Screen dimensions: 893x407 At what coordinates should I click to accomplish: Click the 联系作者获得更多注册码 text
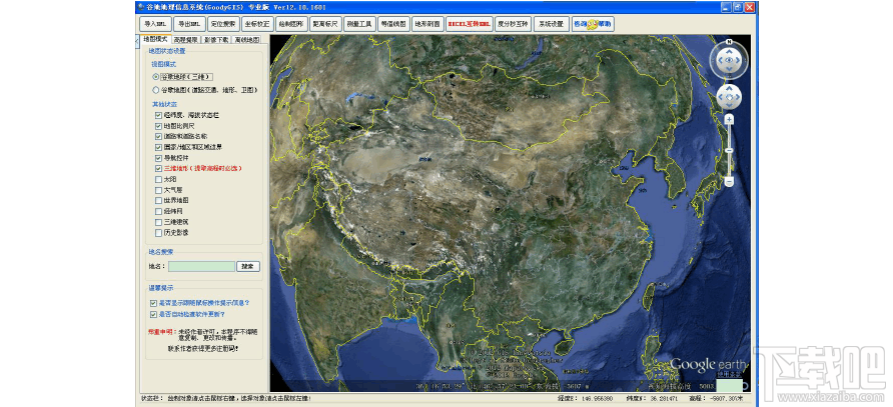click(203, 348)
